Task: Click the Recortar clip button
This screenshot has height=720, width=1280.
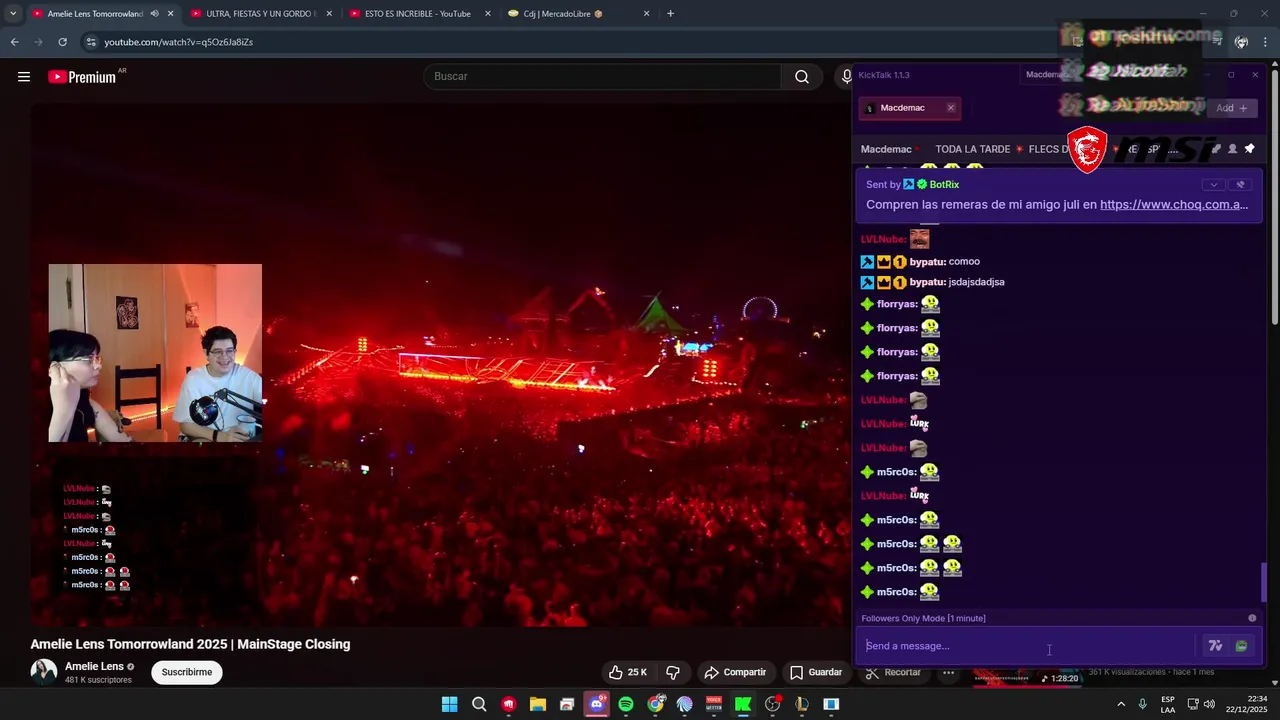Action: (893, 672)
